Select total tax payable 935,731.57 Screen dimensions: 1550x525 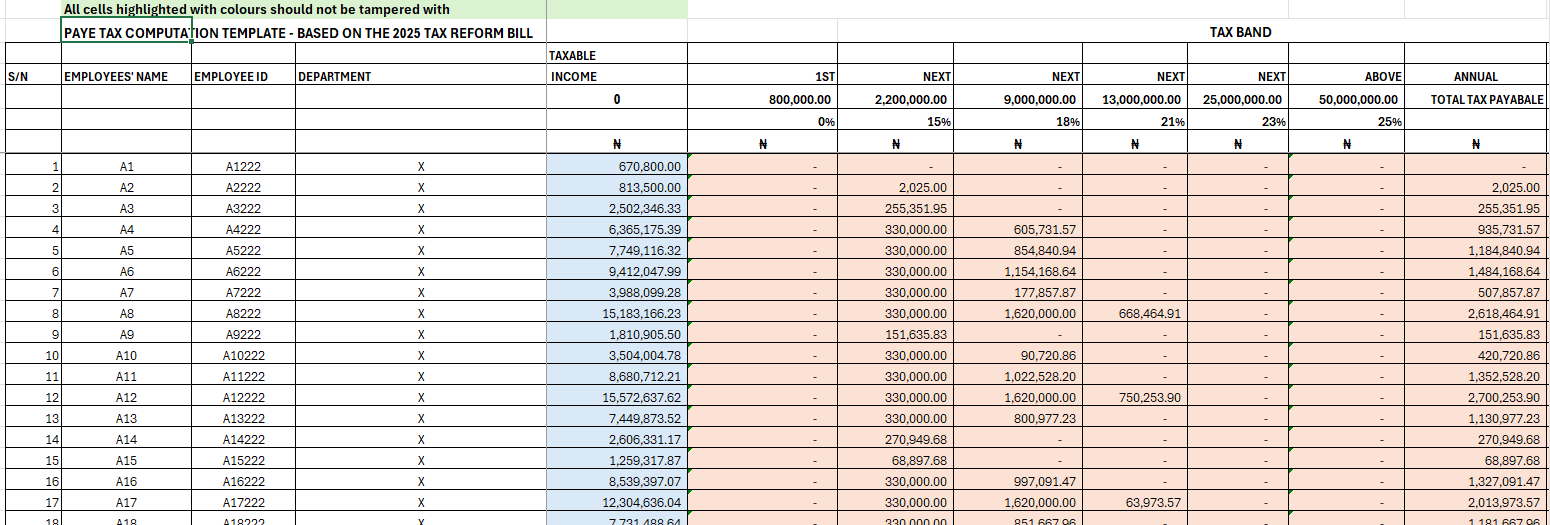click(x=1477, y=229)
